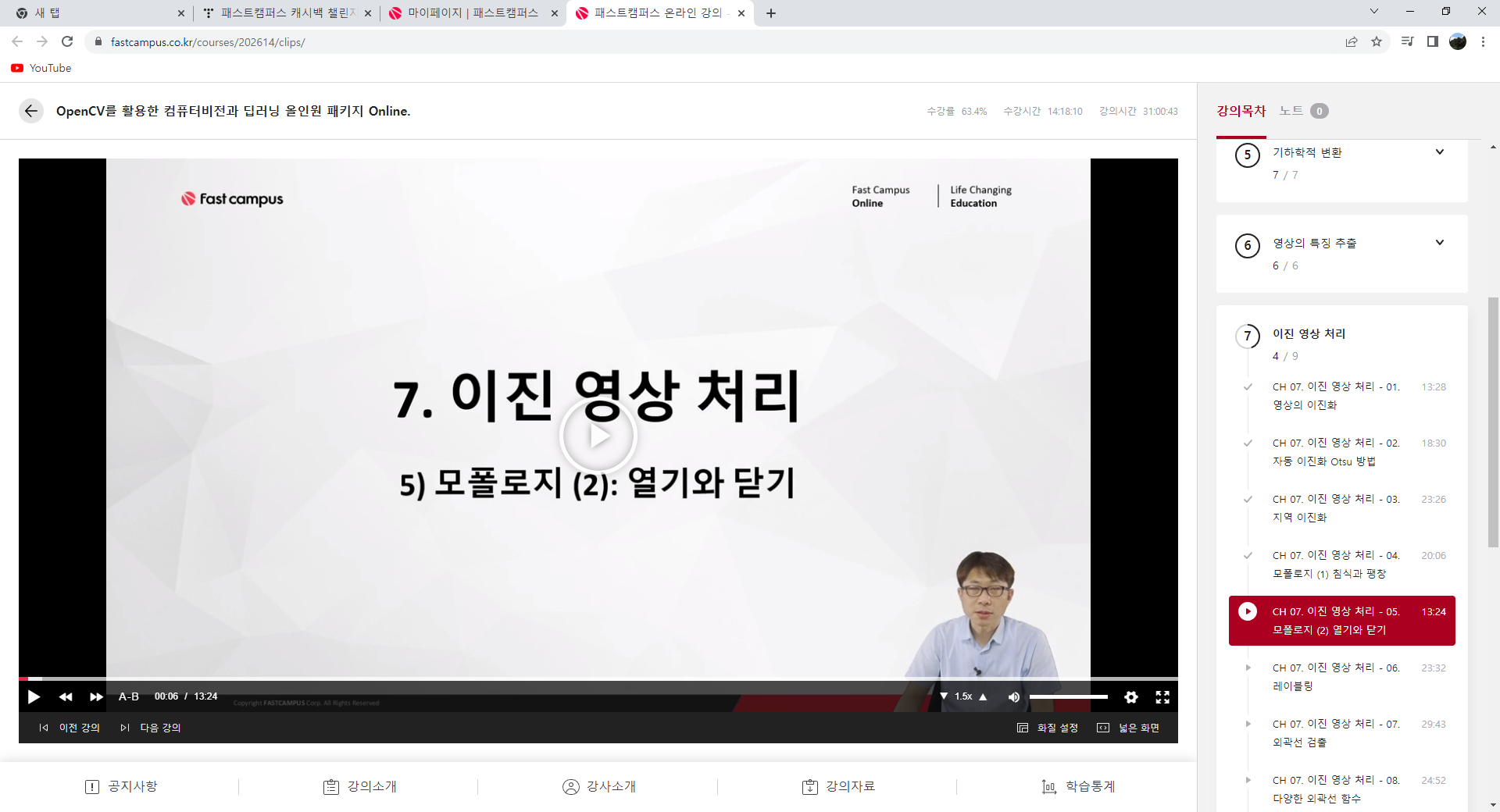Click the play icon on highlighted lesson 05
The height and width of the screenshot is (812, 1500).
(x=1248, y=611)
